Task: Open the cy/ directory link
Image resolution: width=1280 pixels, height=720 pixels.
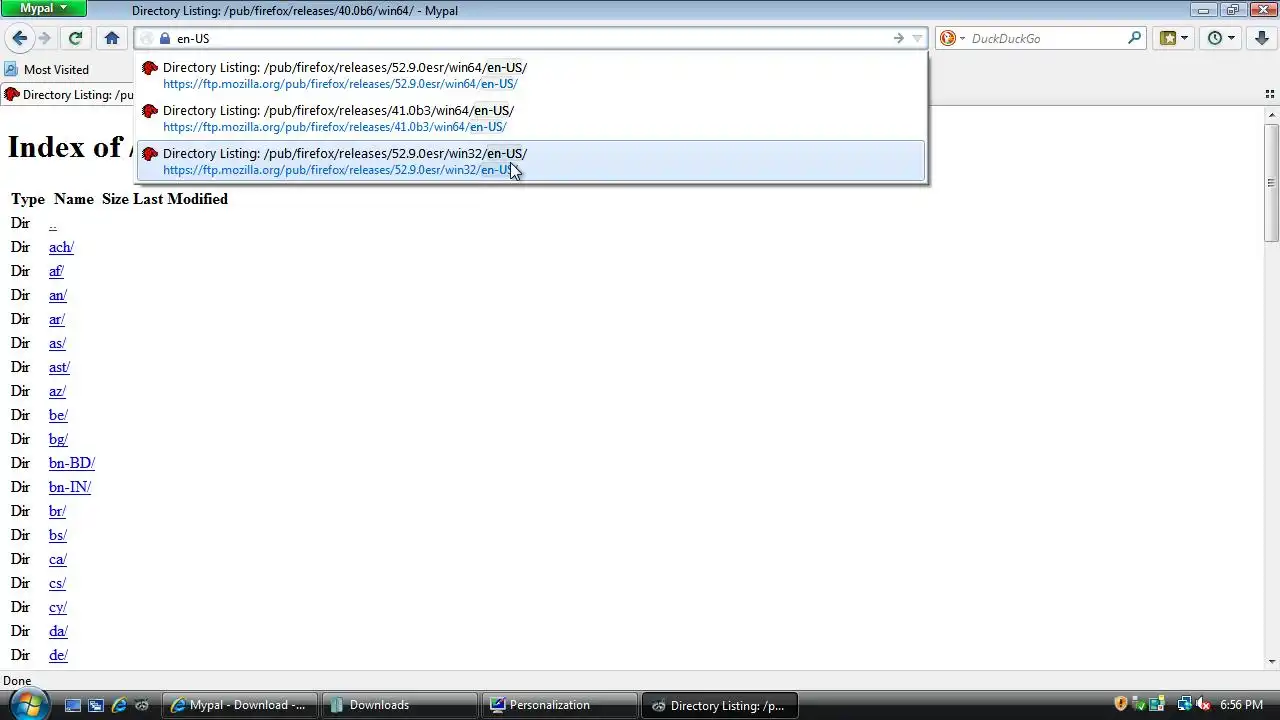Action: point(58,607)
